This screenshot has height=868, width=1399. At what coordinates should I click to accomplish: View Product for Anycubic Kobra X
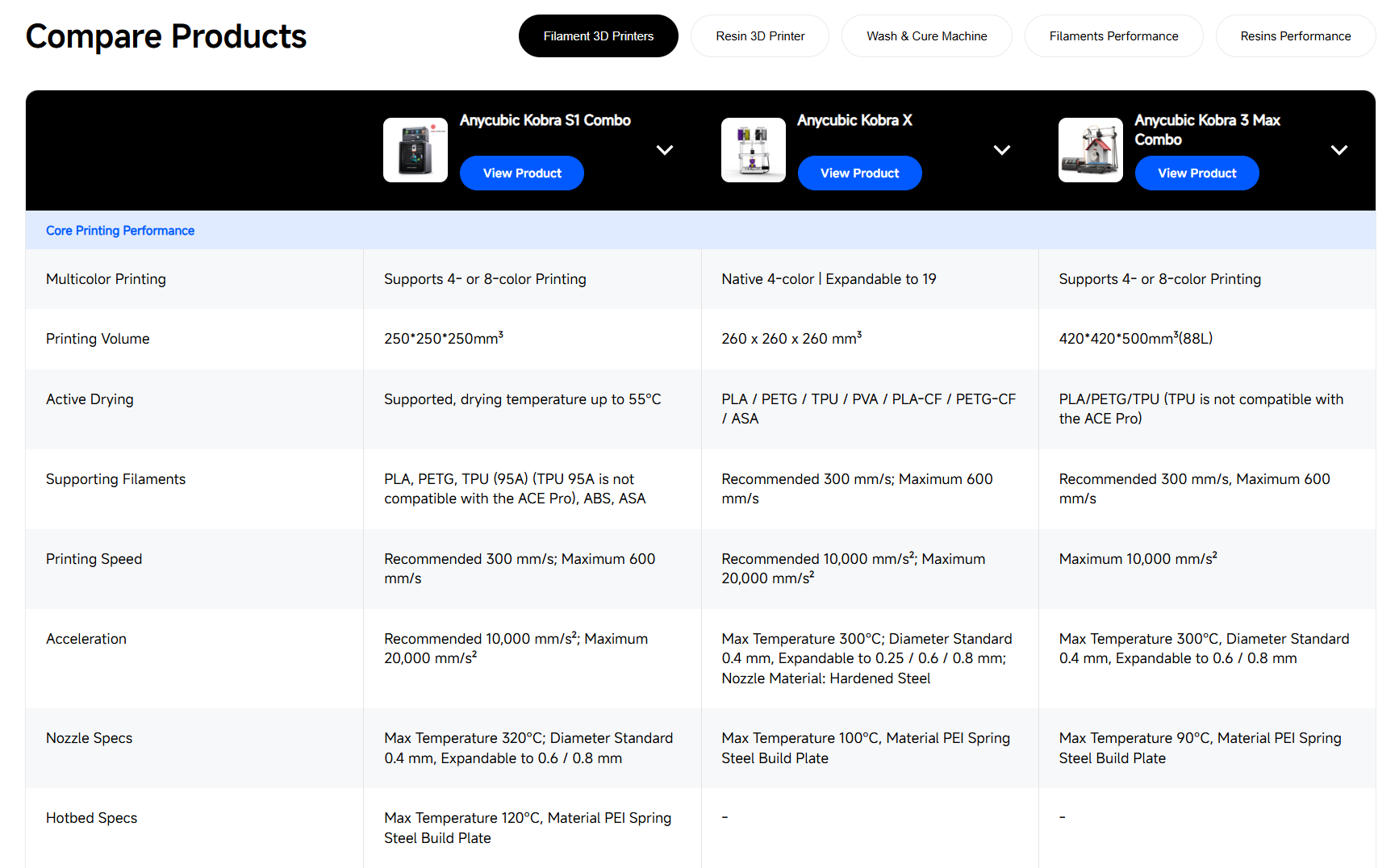[x=860, y=173]
